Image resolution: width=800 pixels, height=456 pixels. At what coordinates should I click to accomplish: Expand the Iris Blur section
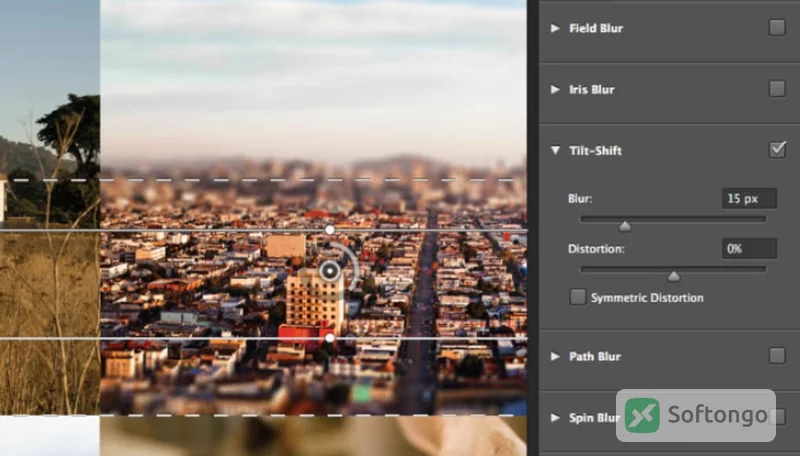point(555,89)
